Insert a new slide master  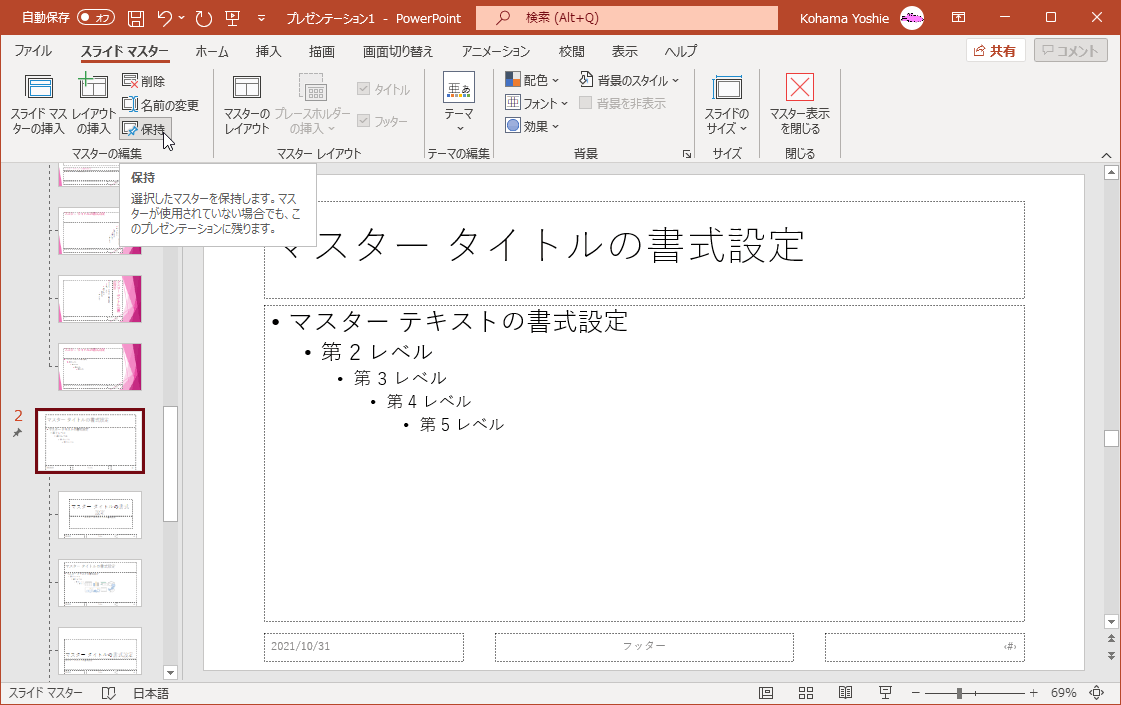pos(37,103)
